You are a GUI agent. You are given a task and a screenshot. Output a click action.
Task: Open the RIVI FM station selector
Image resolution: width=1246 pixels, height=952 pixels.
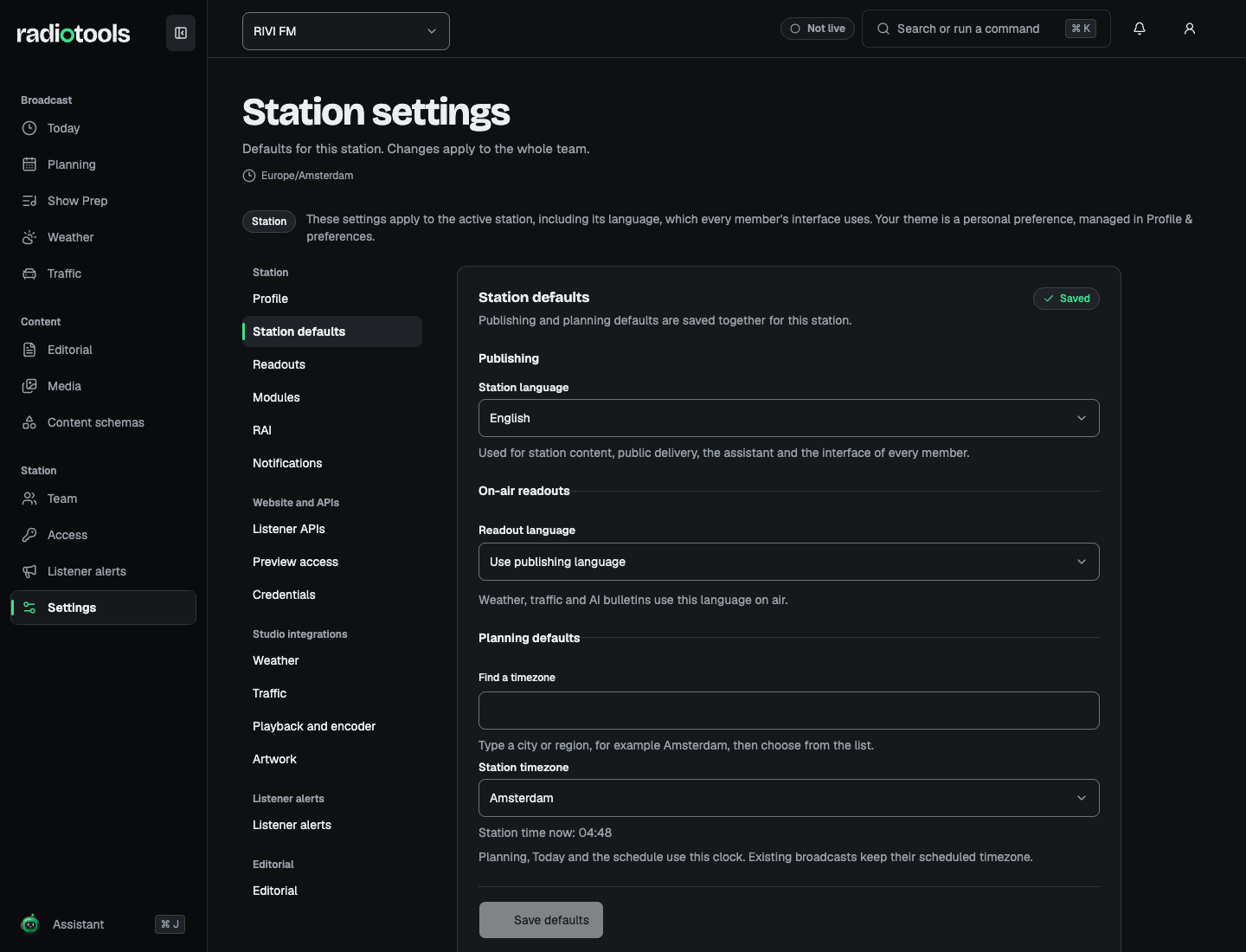(346, 31)
